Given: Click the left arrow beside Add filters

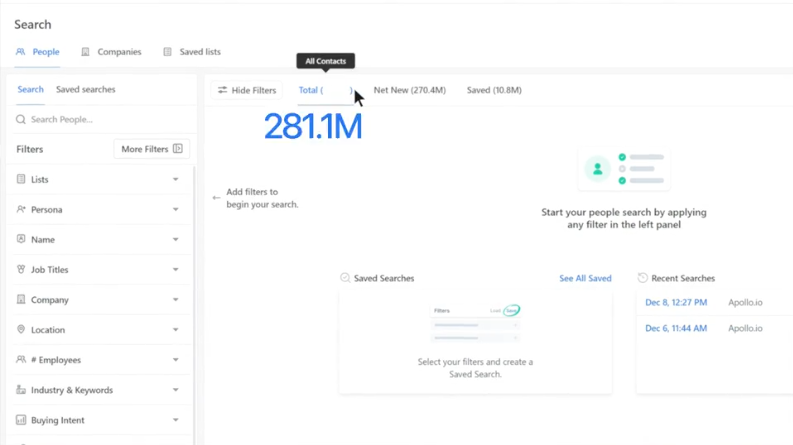Looking at the screenshot, I should [216, 198].
